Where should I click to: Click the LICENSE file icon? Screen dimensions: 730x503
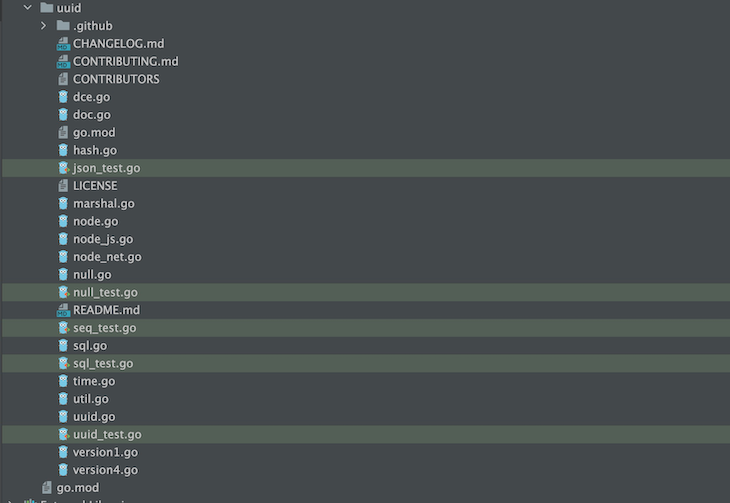[x=63, y=186]
